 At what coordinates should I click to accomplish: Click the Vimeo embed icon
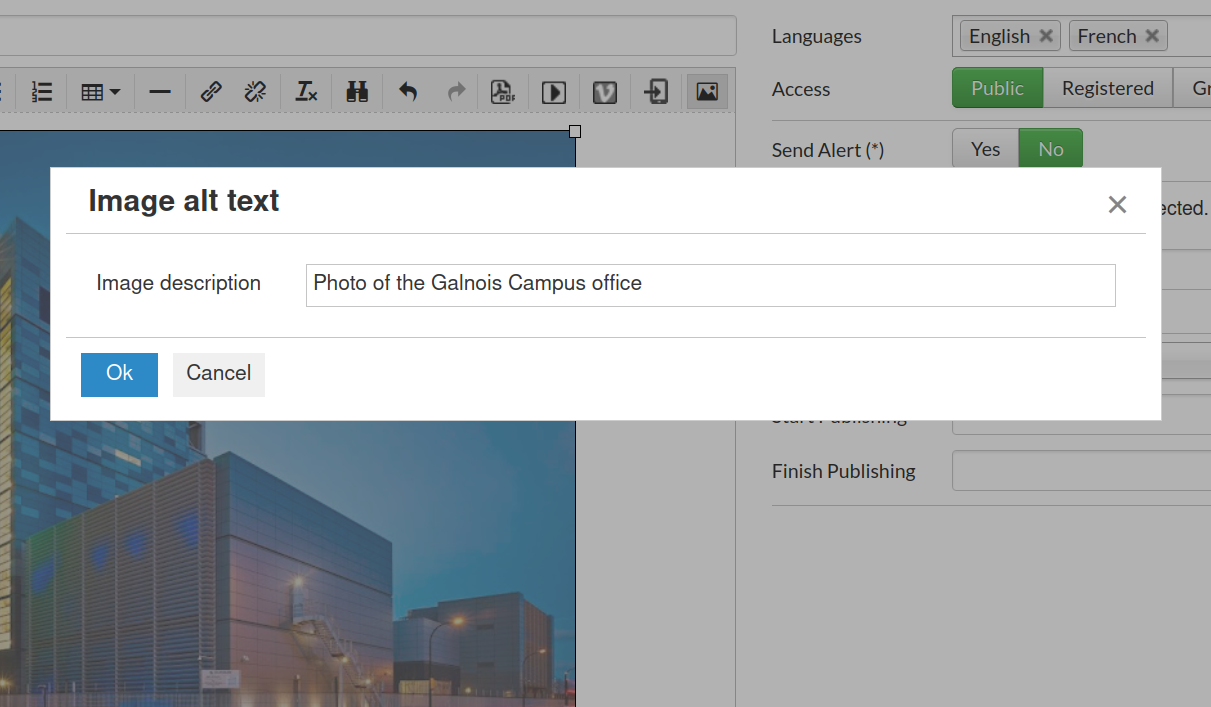click(604, 92)
